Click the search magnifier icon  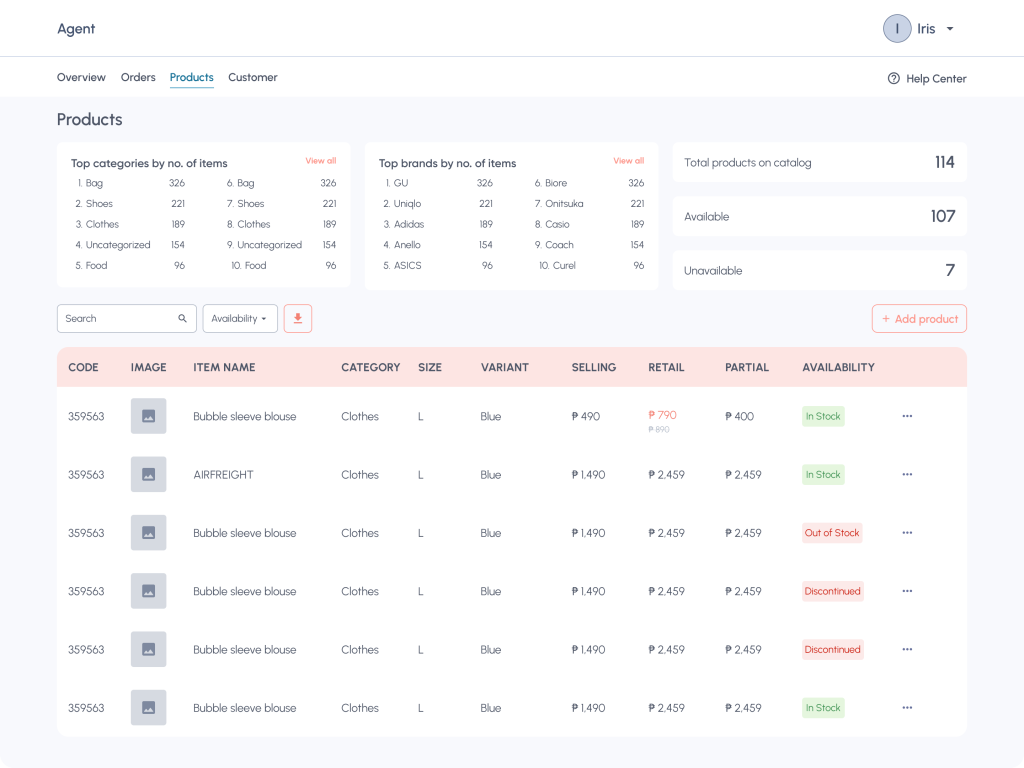[182, 319]
